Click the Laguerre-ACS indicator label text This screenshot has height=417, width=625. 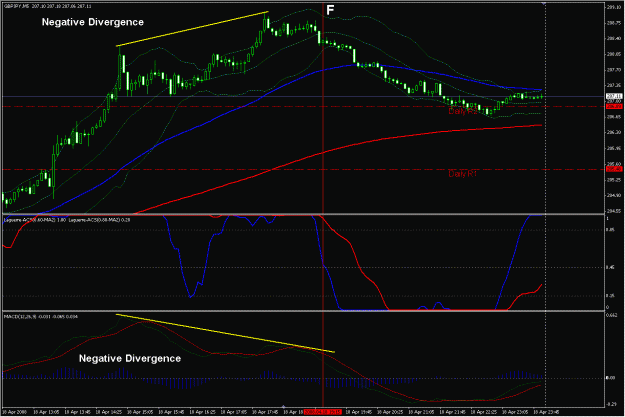[67, 220]
